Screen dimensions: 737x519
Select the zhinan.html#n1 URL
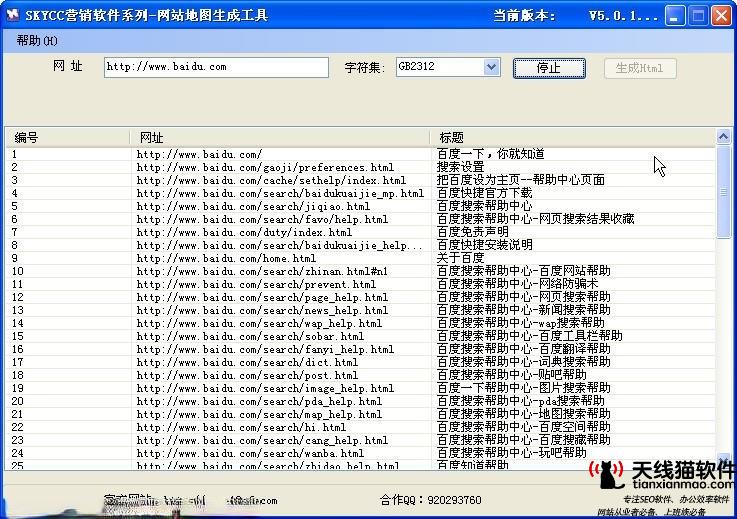262,271
